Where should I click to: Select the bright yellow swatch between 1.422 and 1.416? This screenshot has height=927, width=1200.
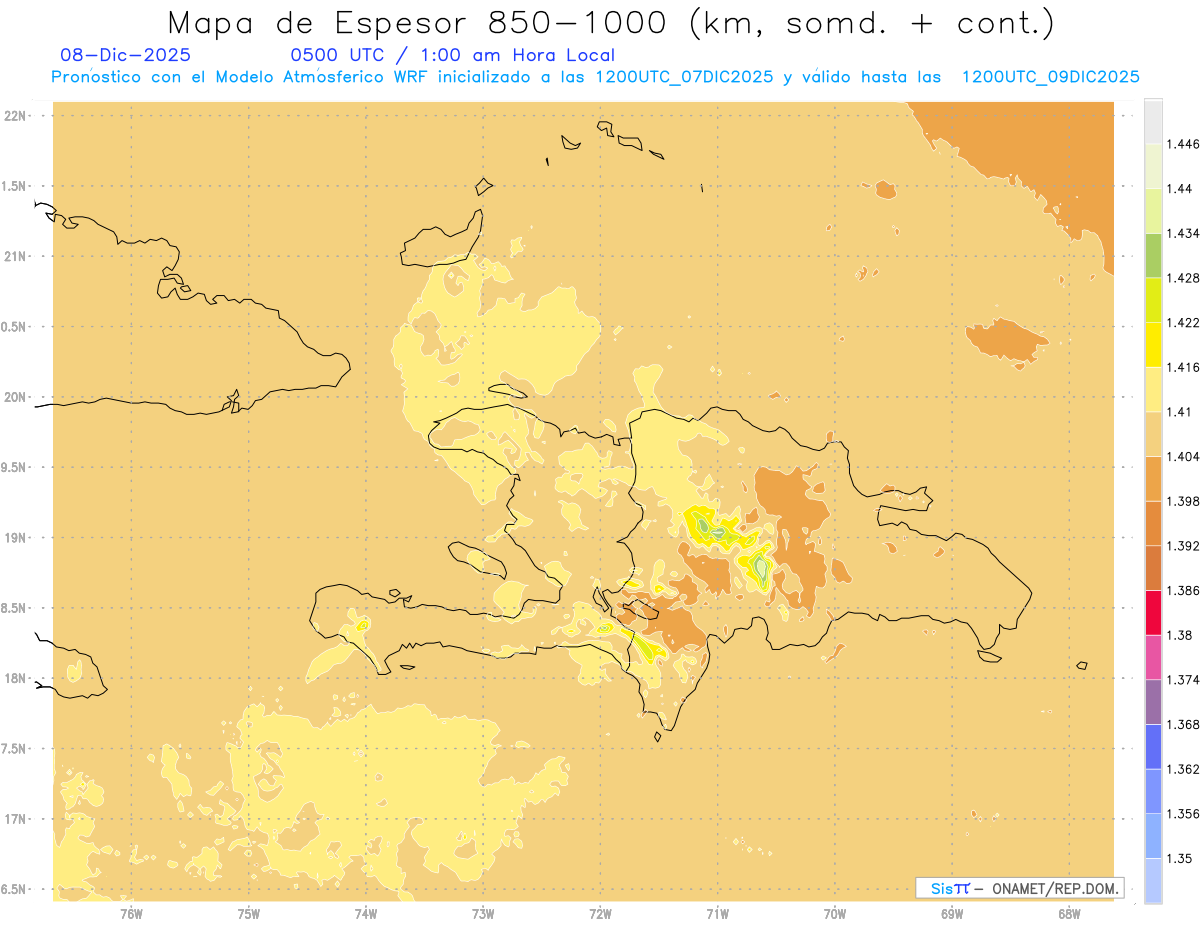point(1153,344)
